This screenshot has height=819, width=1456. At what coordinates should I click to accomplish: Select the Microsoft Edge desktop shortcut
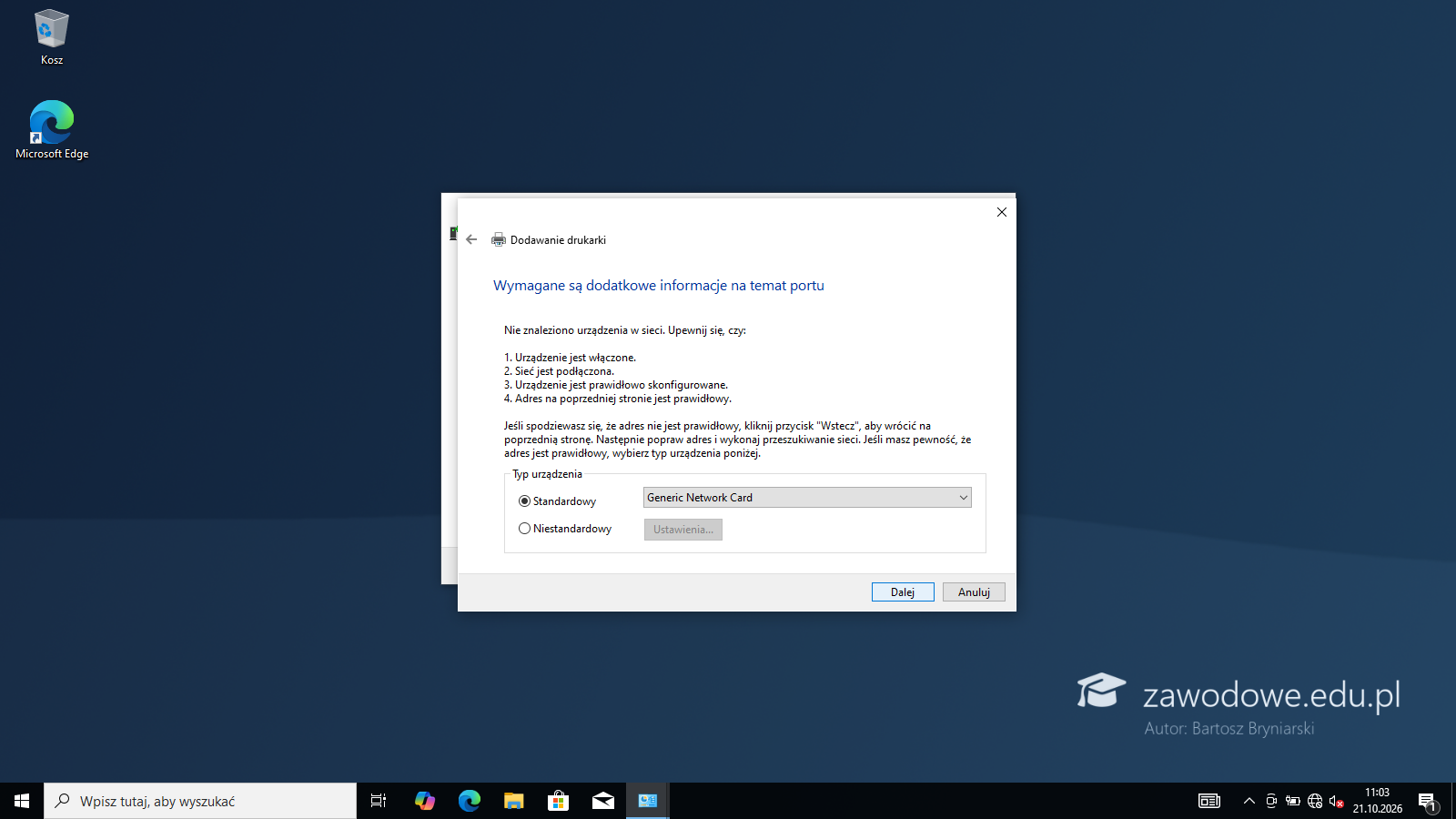click(x=52, y=130)
